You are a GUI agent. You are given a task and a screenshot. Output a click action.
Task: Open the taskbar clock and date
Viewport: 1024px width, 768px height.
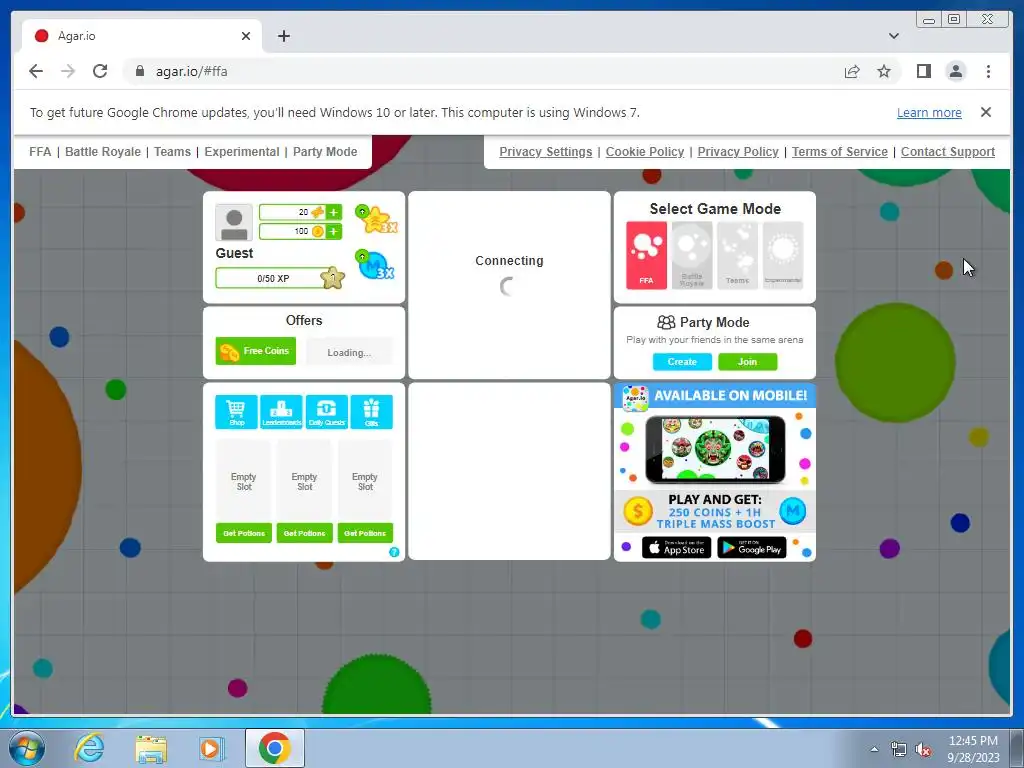(973, 749)
